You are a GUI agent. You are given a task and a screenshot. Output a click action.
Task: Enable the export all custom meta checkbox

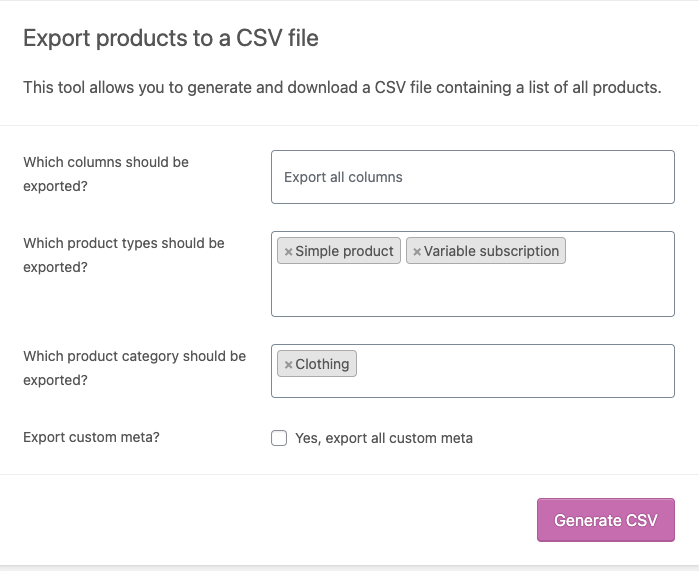click(279, 438)
